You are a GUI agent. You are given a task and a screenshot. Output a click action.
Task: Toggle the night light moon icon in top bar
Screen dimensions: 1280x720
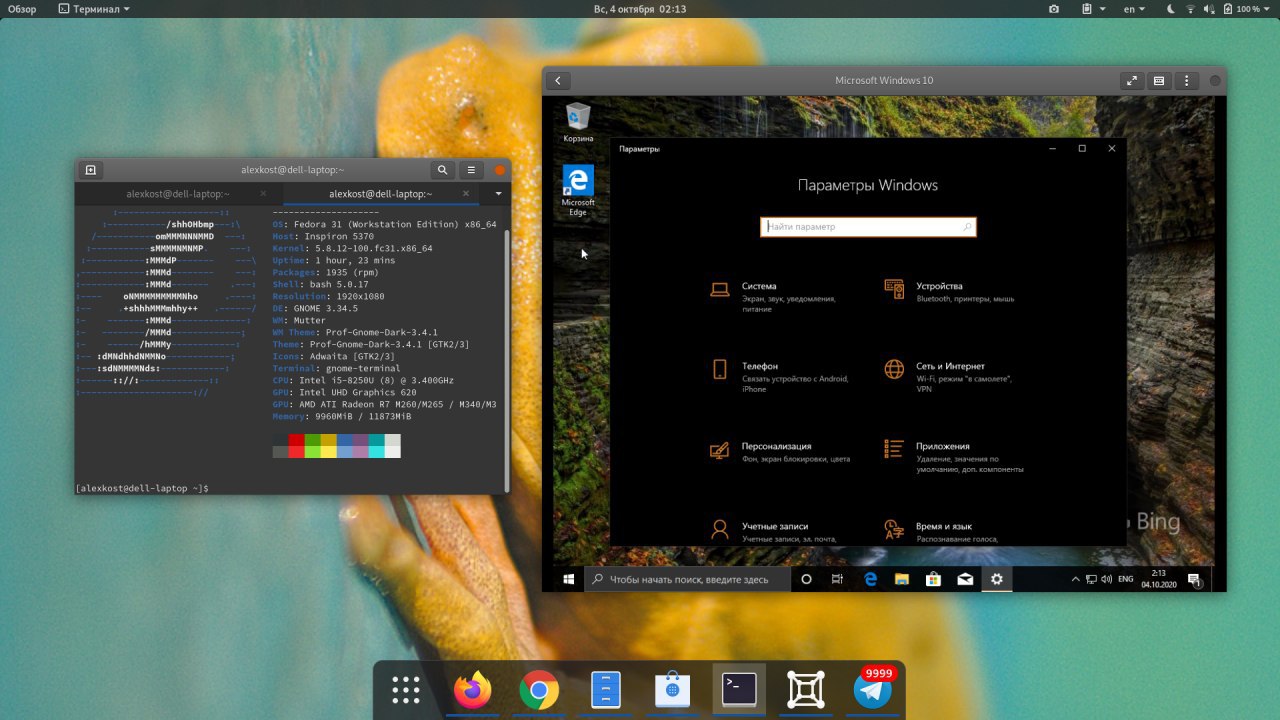1171,9
